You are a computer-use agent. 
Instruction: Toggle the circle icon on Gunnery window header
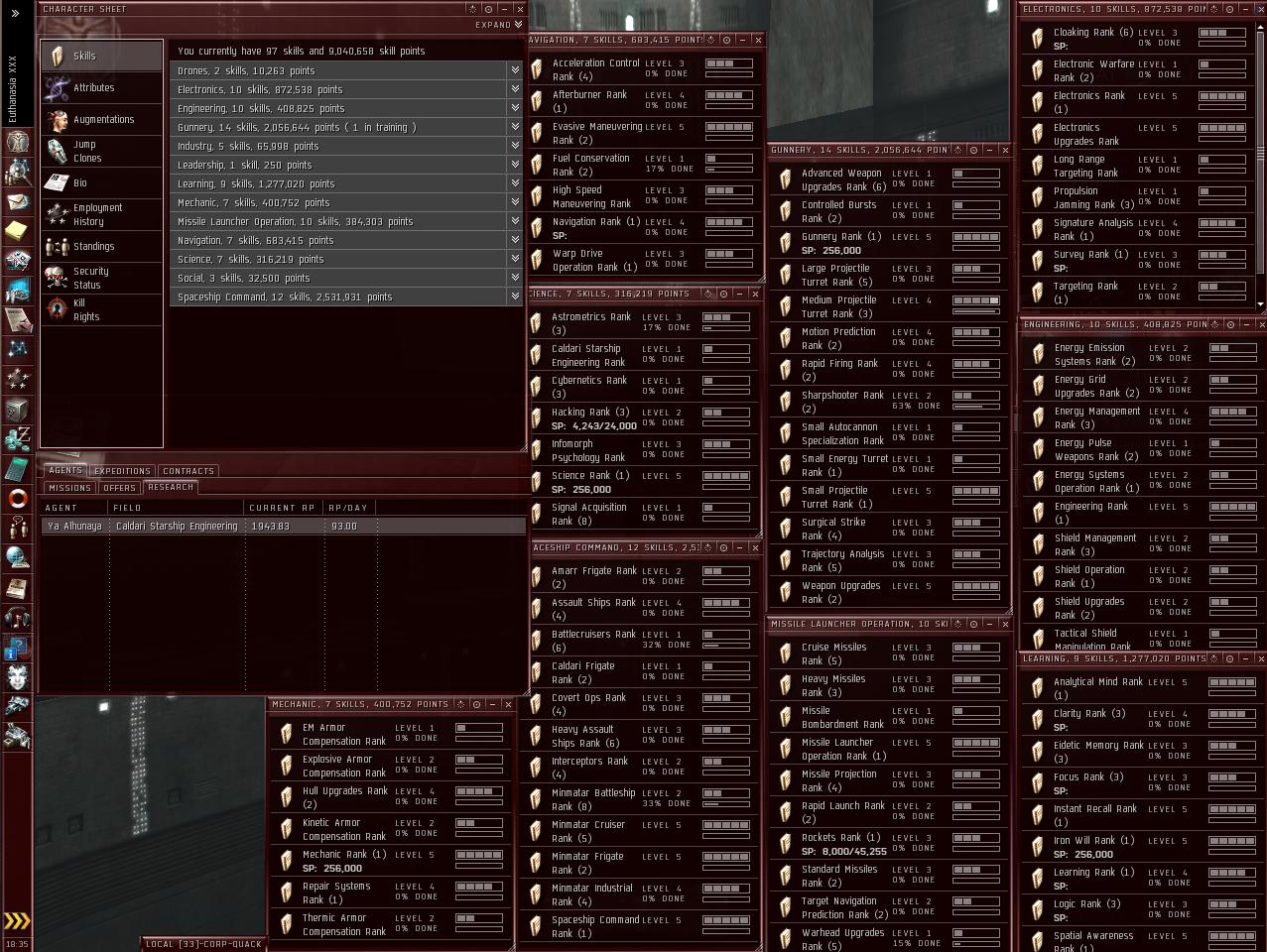coord(973,150)
